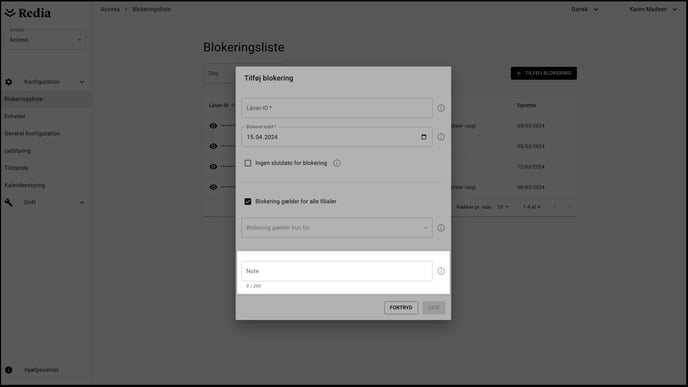The width and height of the screenshot is (688, 387).
Task: Click the Tilføj blokering button
Action: tap(544, 73)
